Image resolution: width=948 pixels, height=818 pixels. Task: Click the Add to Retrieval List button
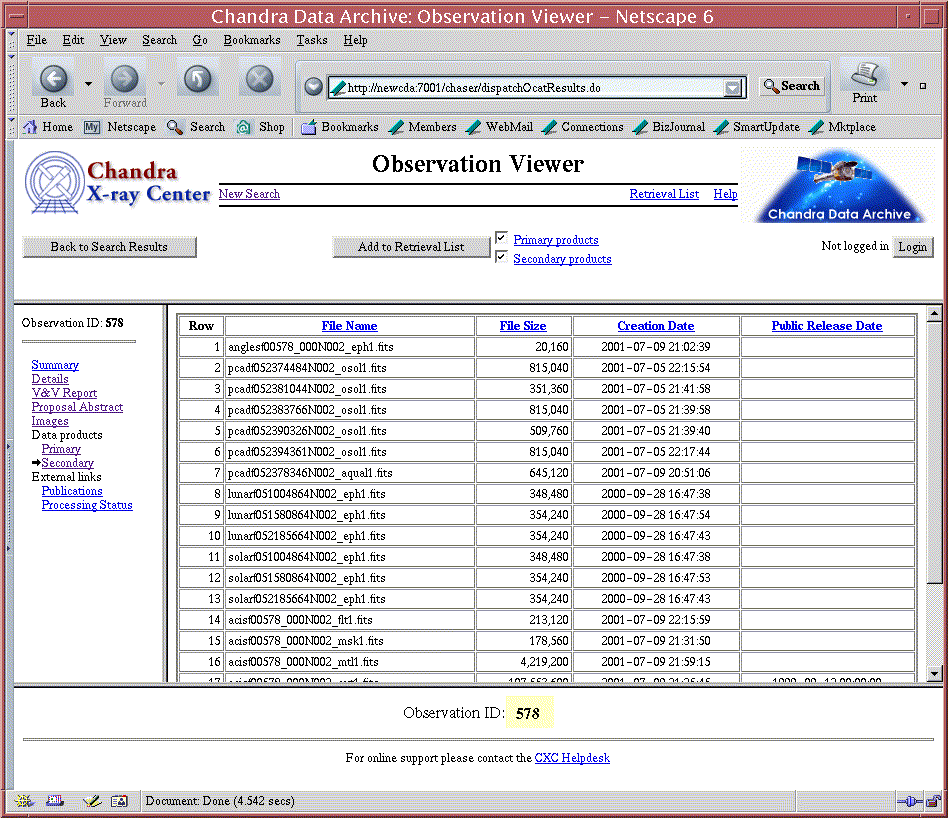pos(411,247)
